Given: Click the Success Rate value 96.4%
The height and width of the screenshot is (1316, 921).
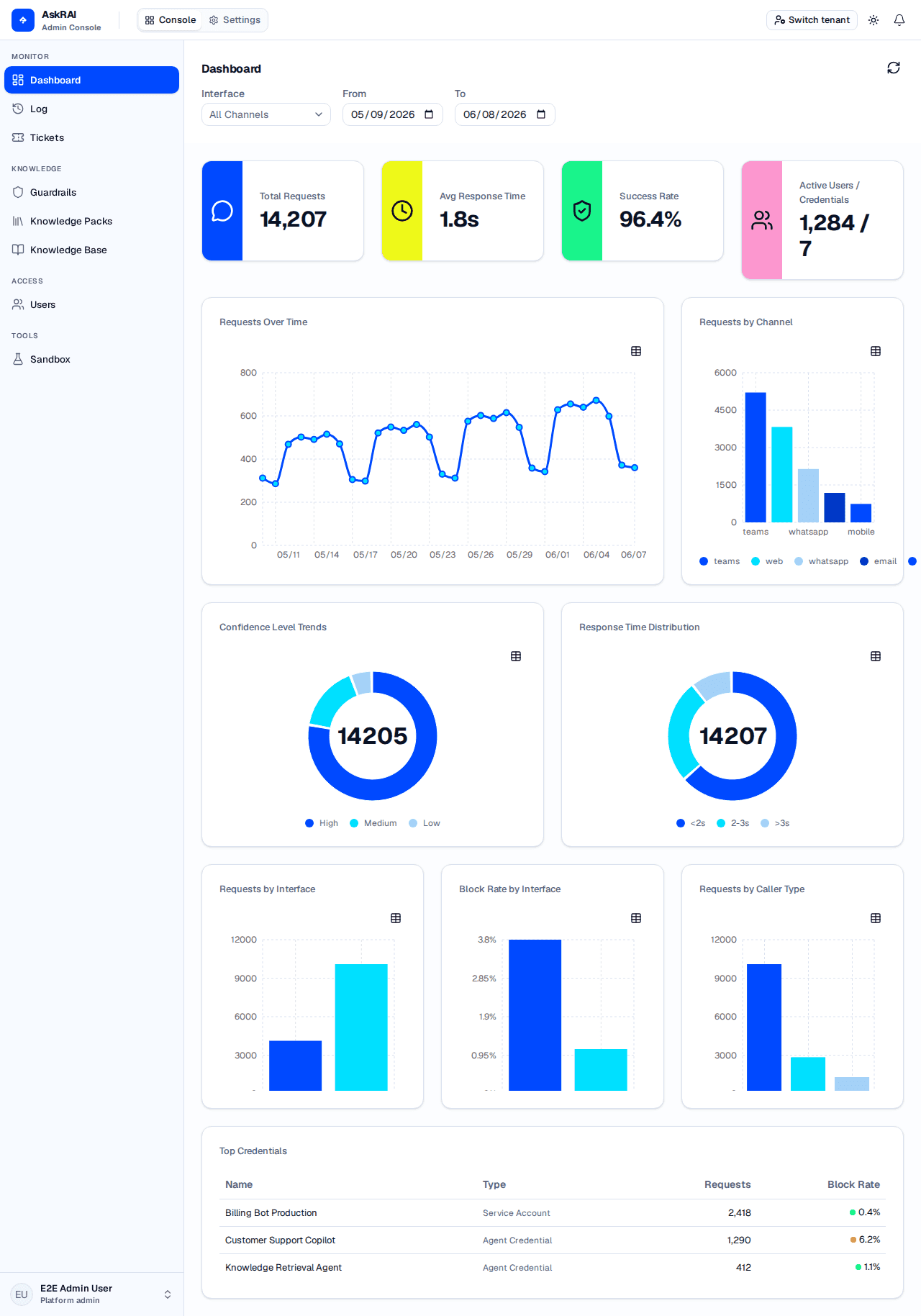Looking at the screenshot, I should coord(650,219).
